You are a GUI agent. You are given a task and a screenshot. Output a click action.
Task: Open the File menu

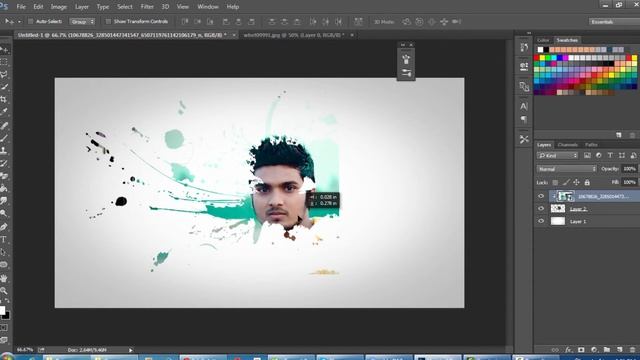click(x=21, y=7)
